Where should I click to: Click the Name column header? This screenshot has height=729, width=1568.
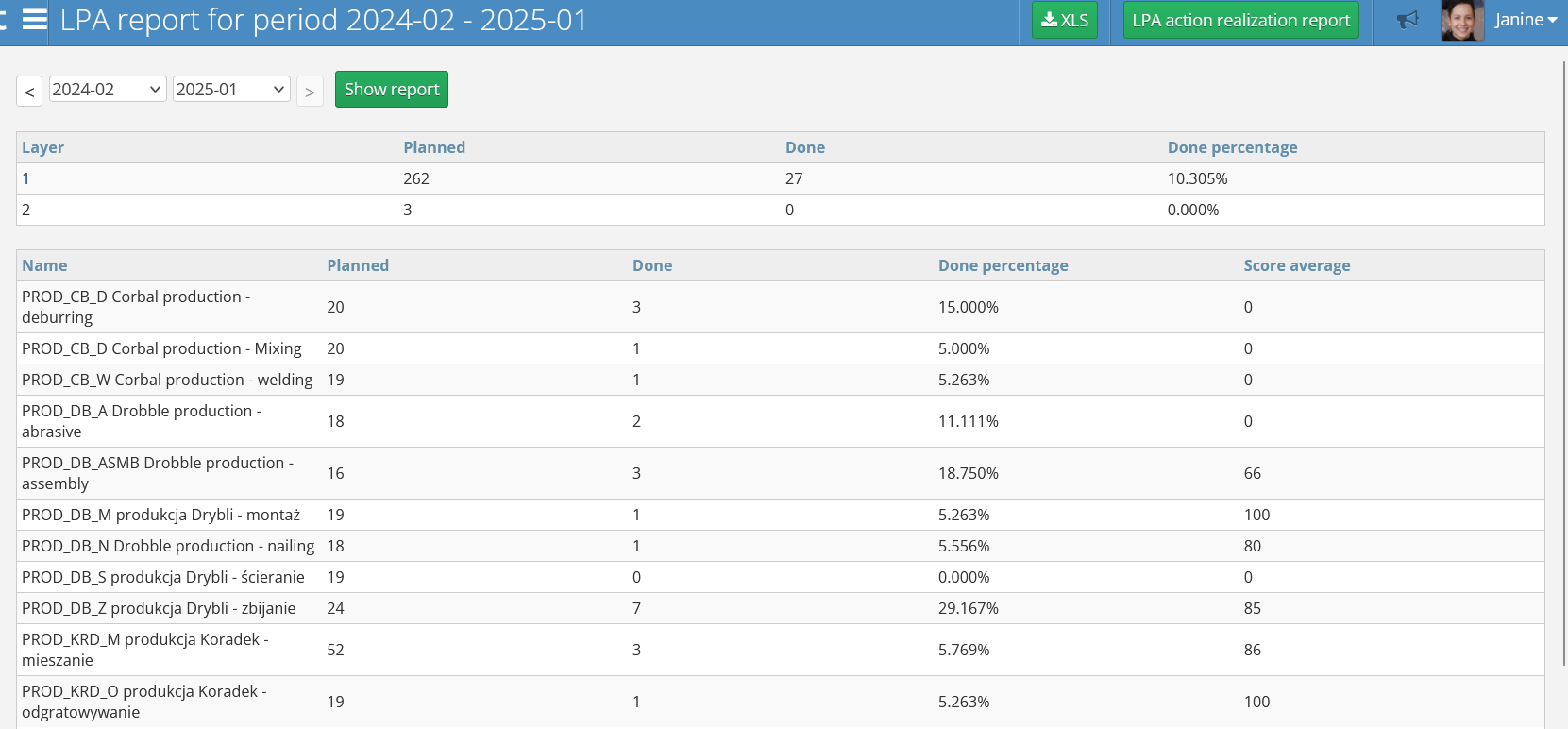point(44,265)
